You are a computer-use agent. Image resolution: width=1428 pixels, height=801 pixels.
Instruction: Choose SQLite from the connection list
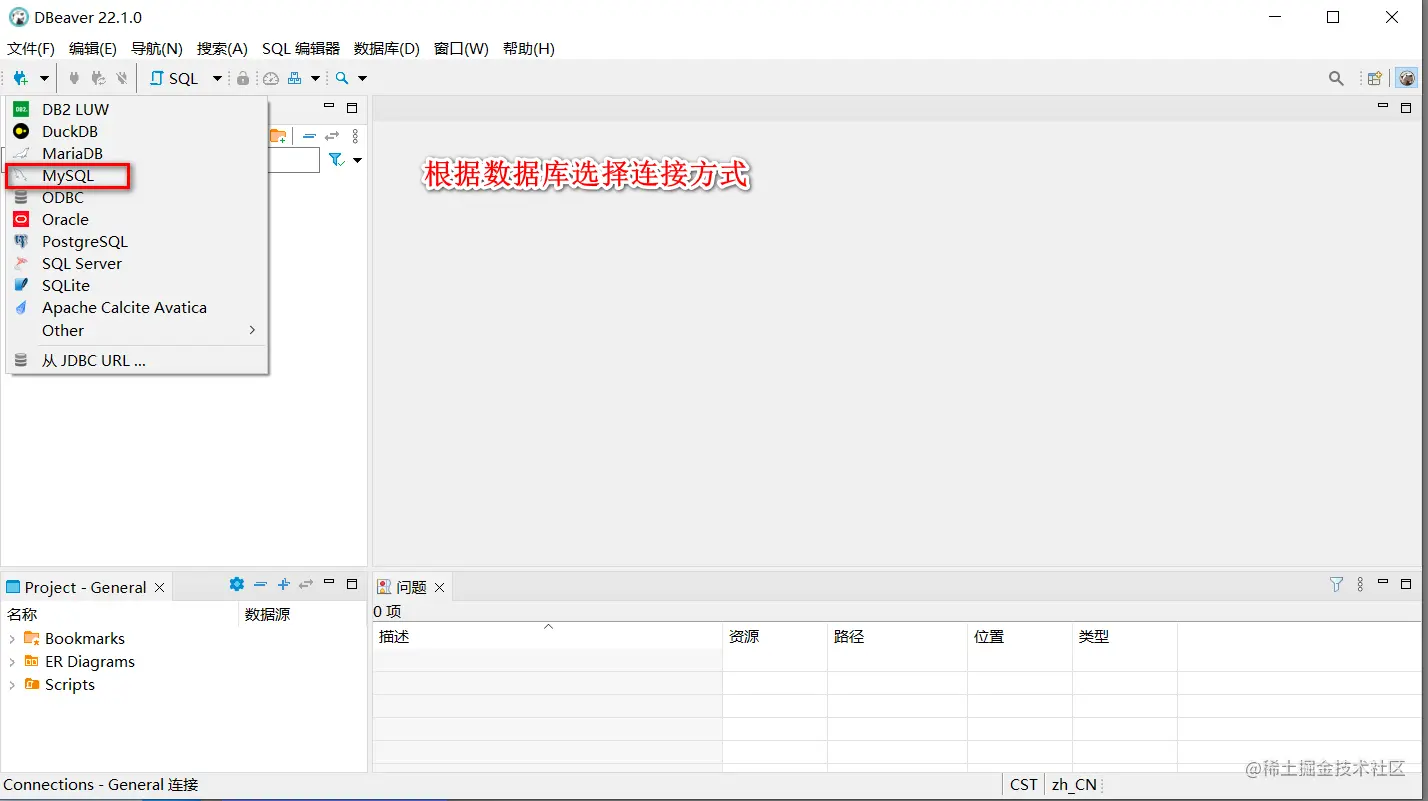point(137,285)
